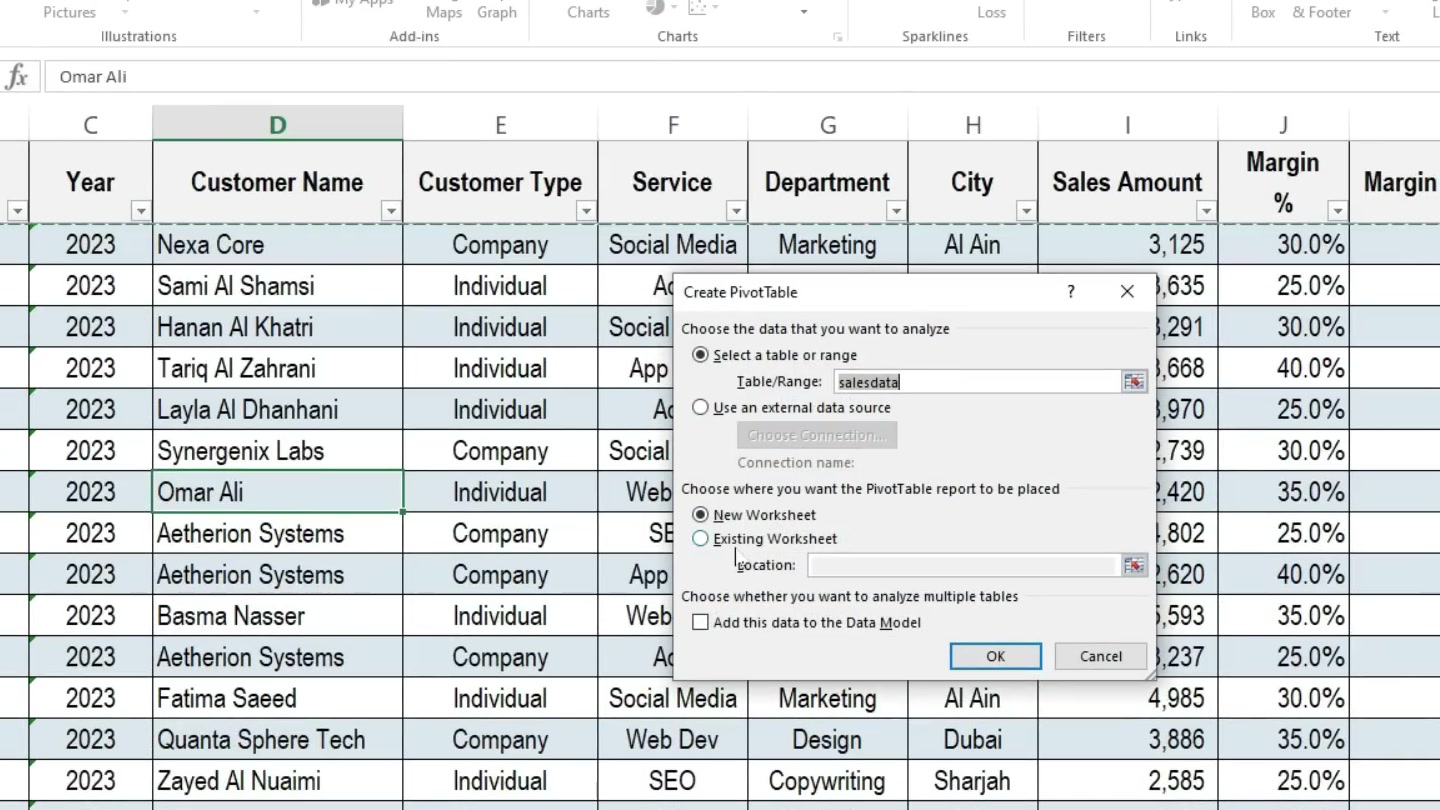Choose the New Worksheet radio button

700,515
